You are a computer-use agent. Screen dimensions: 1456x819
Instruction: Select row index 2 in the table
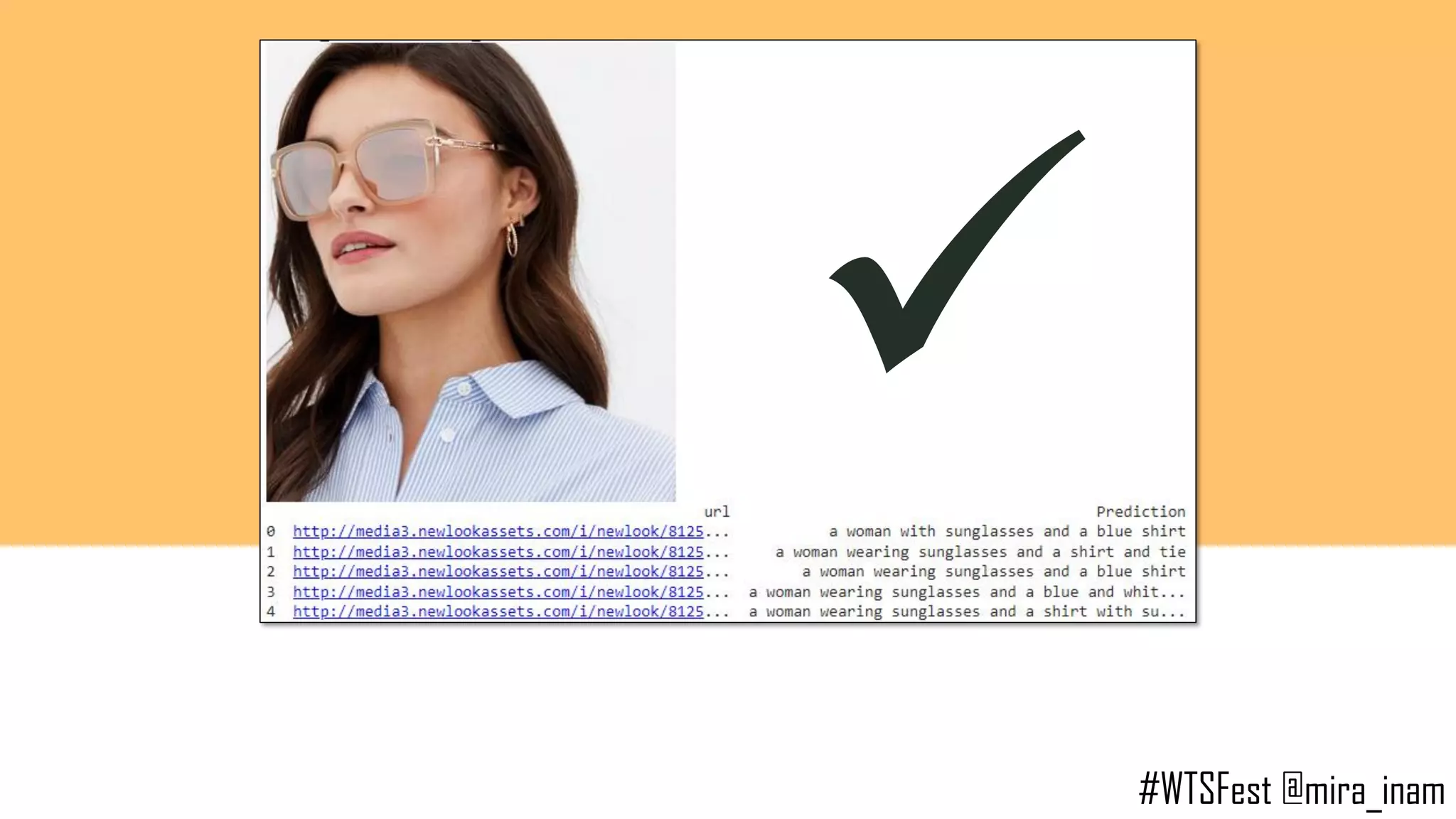[271, 572]
